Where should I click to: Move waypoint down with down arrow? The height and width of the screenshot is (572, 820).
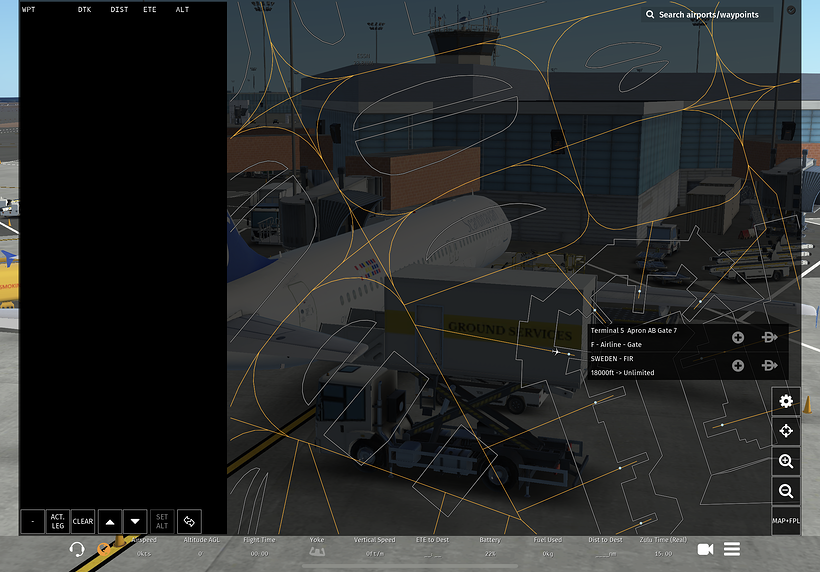coord(135,521)
